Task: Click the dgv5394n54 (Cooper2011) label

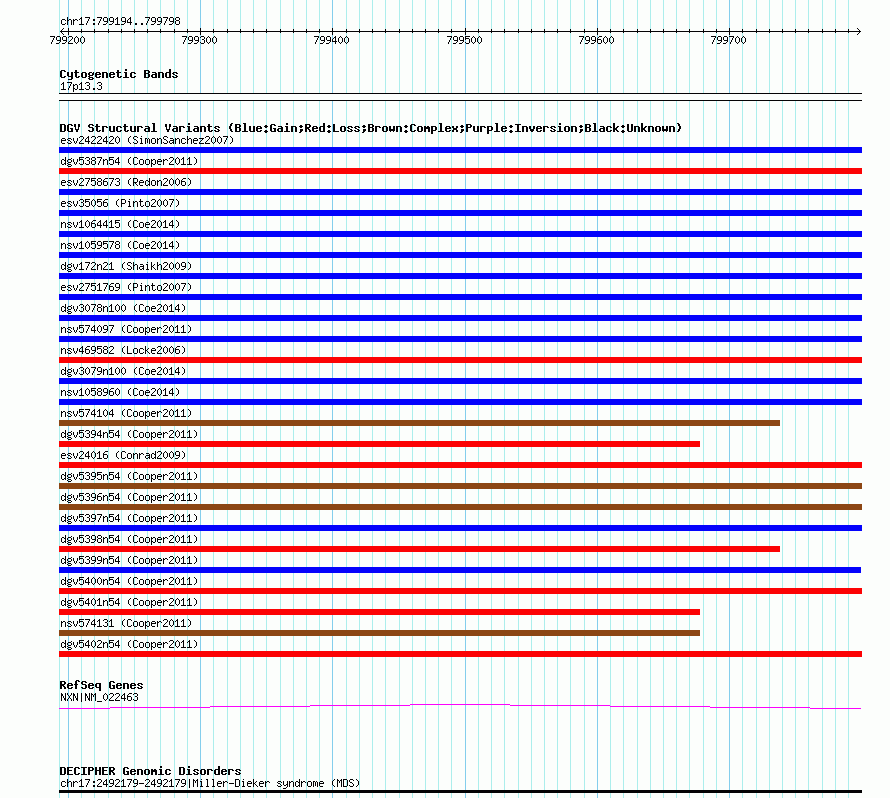Action: tap(129, 434)
